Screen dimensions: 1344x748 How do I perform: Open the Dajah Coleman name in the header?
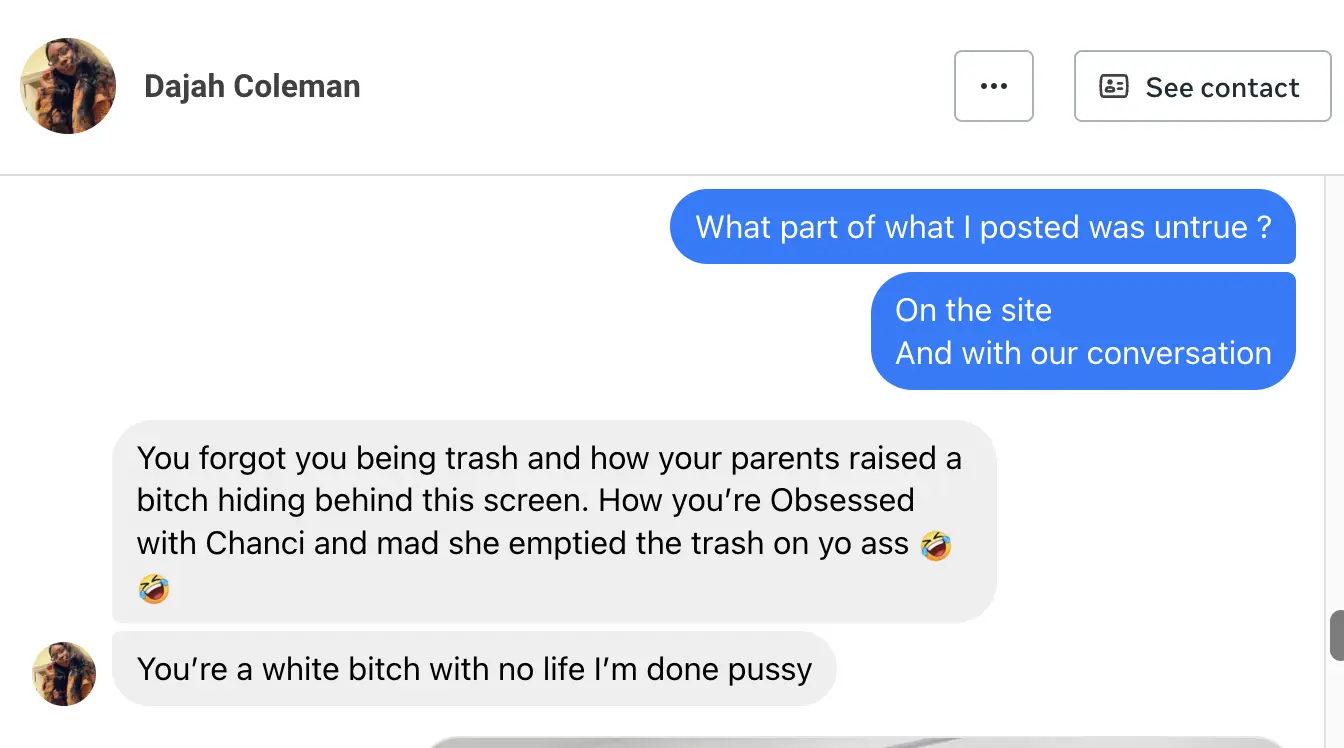coord(252,86)
